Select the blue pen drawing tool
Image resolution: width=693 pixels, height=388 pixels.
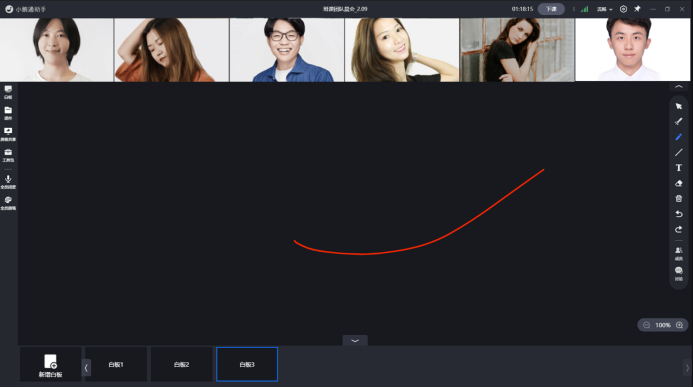point(678,137)
